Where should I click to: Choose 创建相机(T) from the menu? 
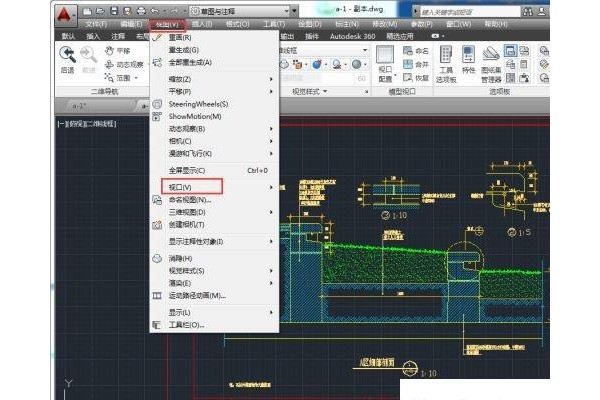point(214,225)
